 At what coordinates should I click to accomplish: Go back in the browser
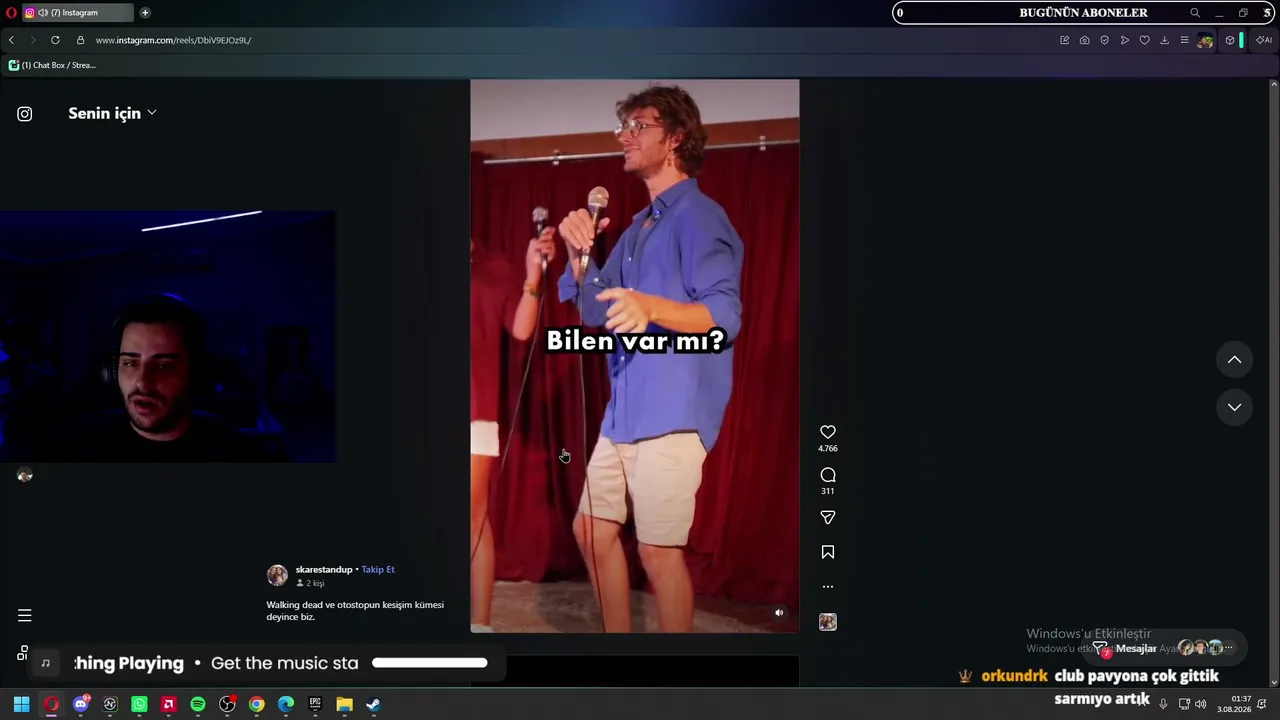[11, 40]
